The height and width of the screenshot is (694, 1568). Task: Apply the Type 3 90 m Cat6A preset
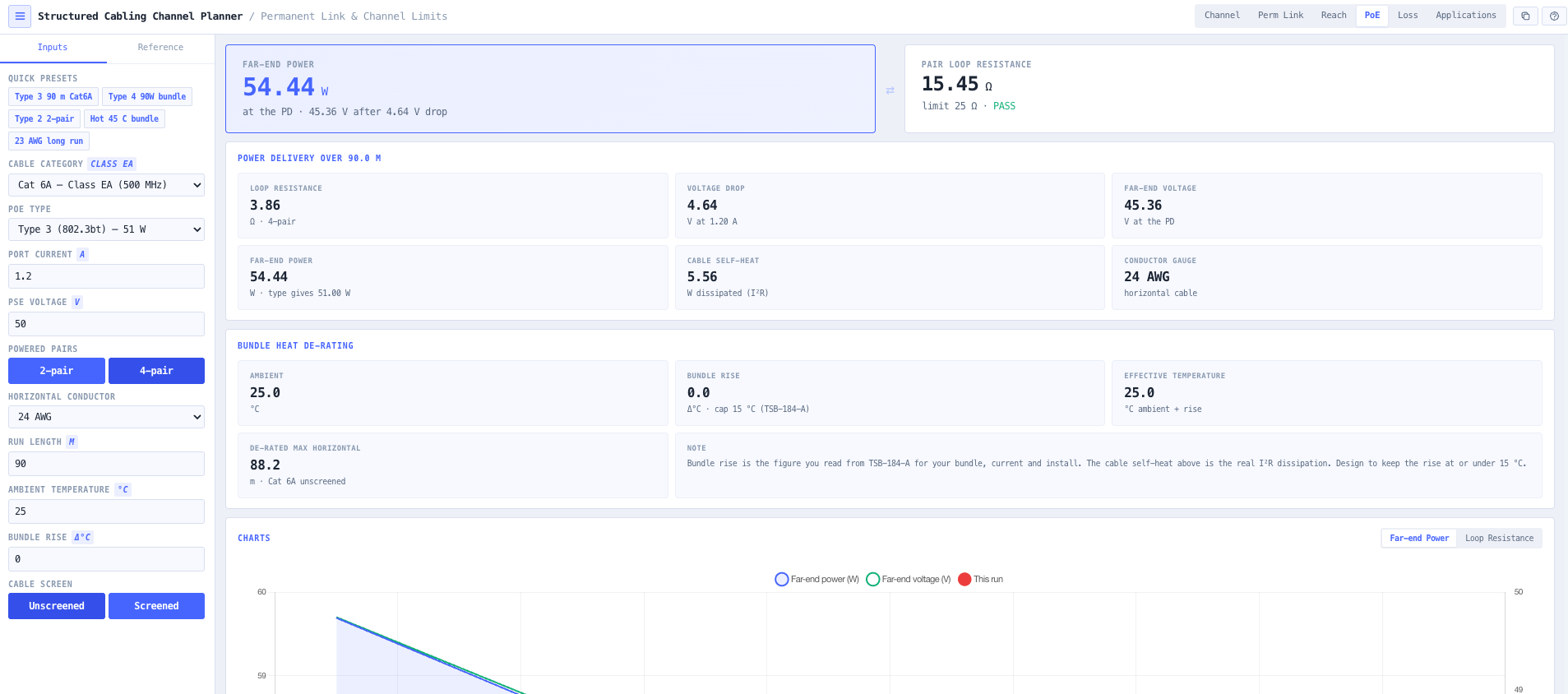(53, 97)
